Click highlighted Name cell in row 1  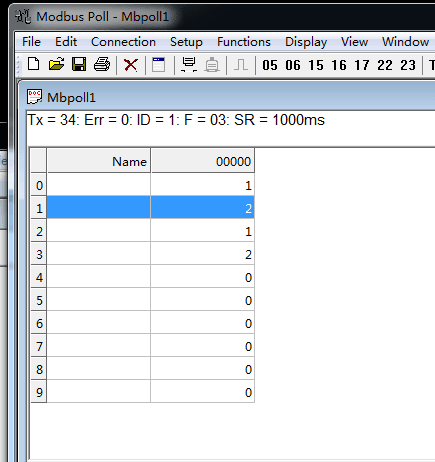pyautogui.click(x=99, y=208)
